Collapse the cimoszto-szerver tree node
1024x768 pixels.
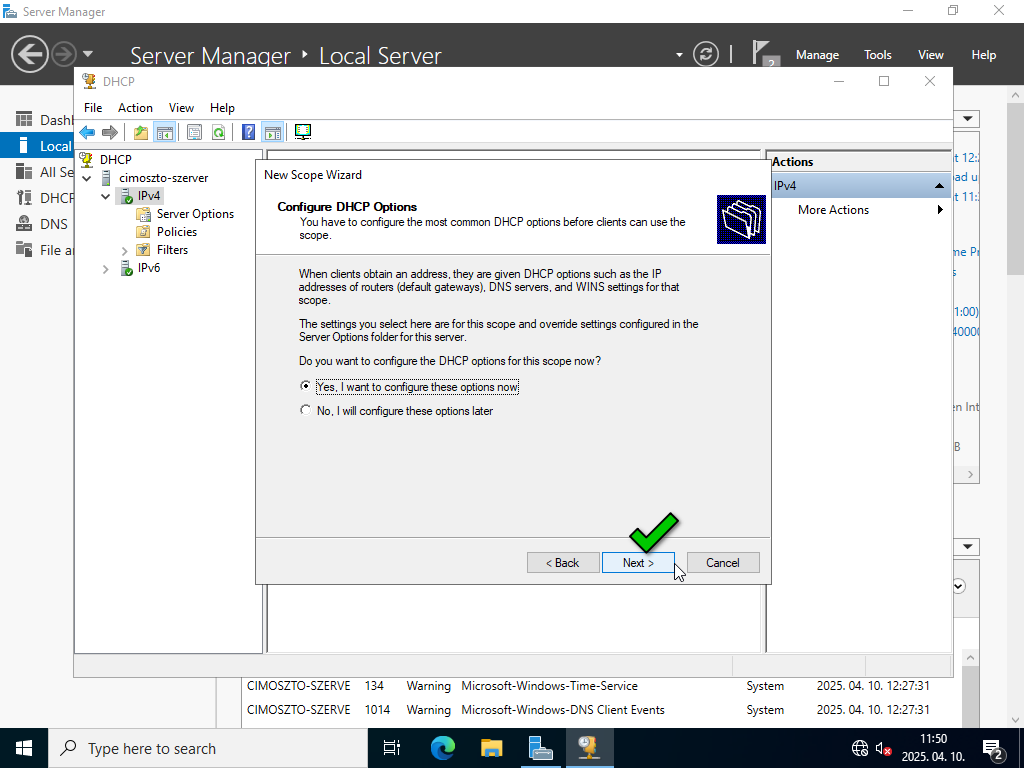pos(87,178)
